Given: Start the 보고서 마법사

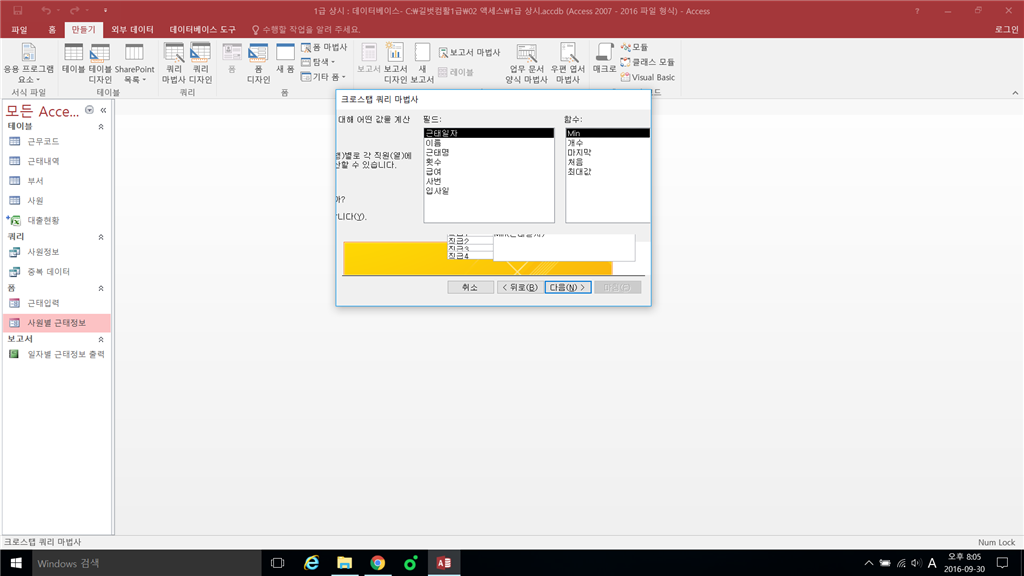Looking at the screenshot, I should click(470, 52).
